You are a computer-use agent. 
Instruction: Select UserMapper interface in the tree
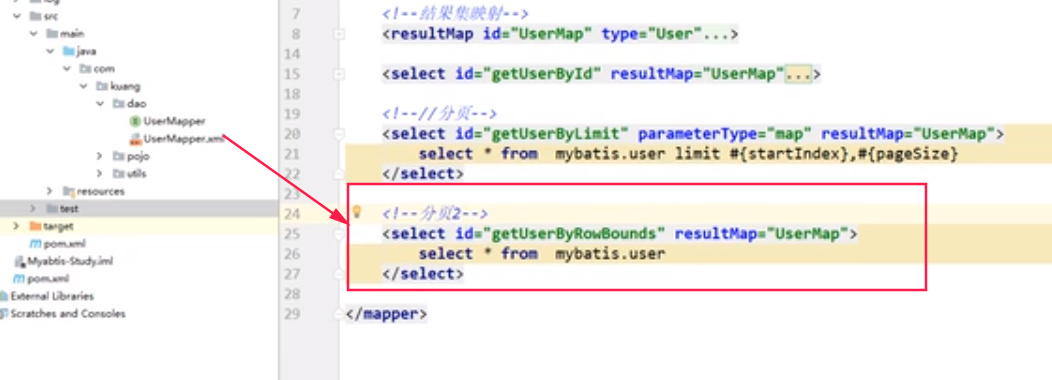[174, 122]
